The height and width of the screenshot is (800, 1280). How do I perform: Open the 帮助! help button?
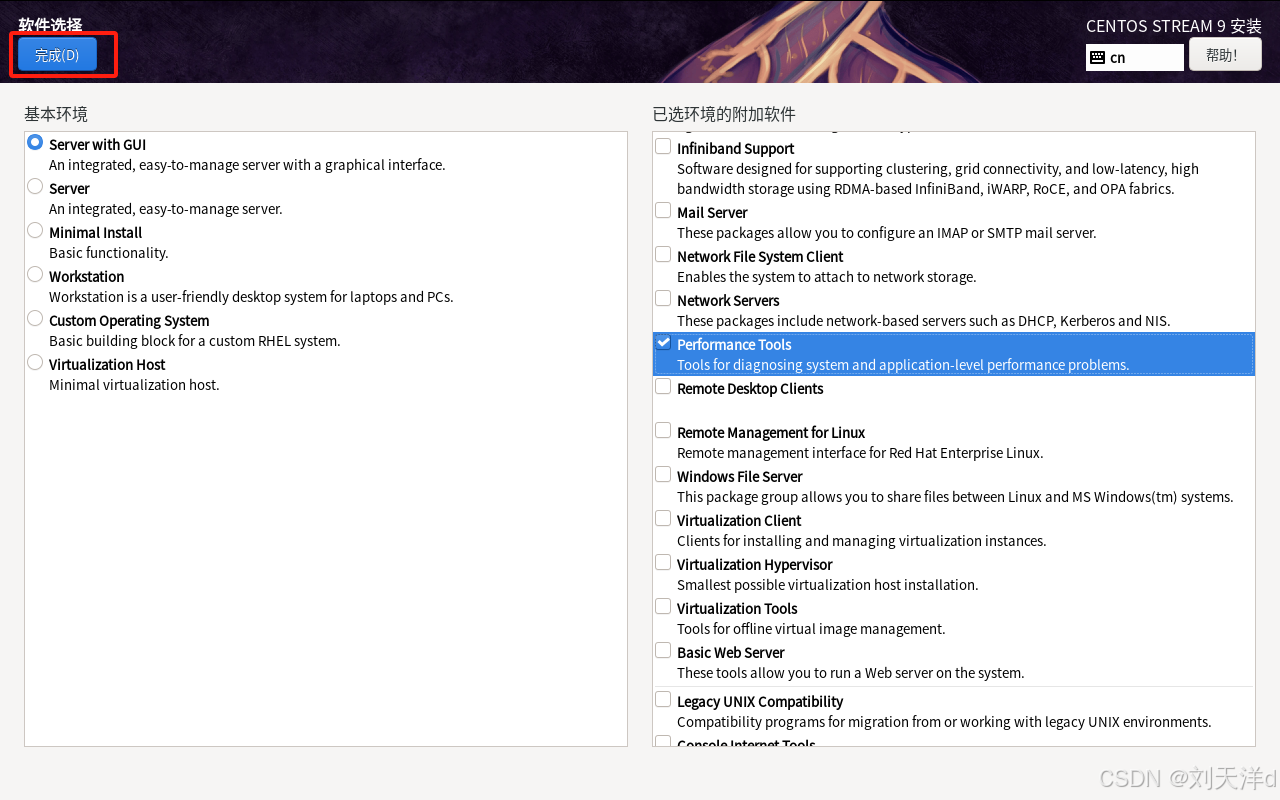click(1224, 55)
